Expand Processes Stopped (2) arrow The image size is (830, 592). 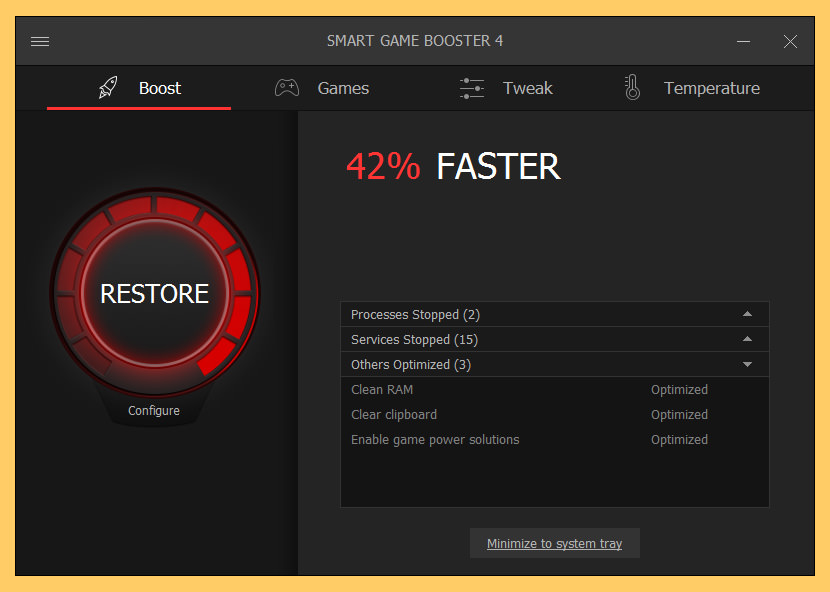point(747,314)
